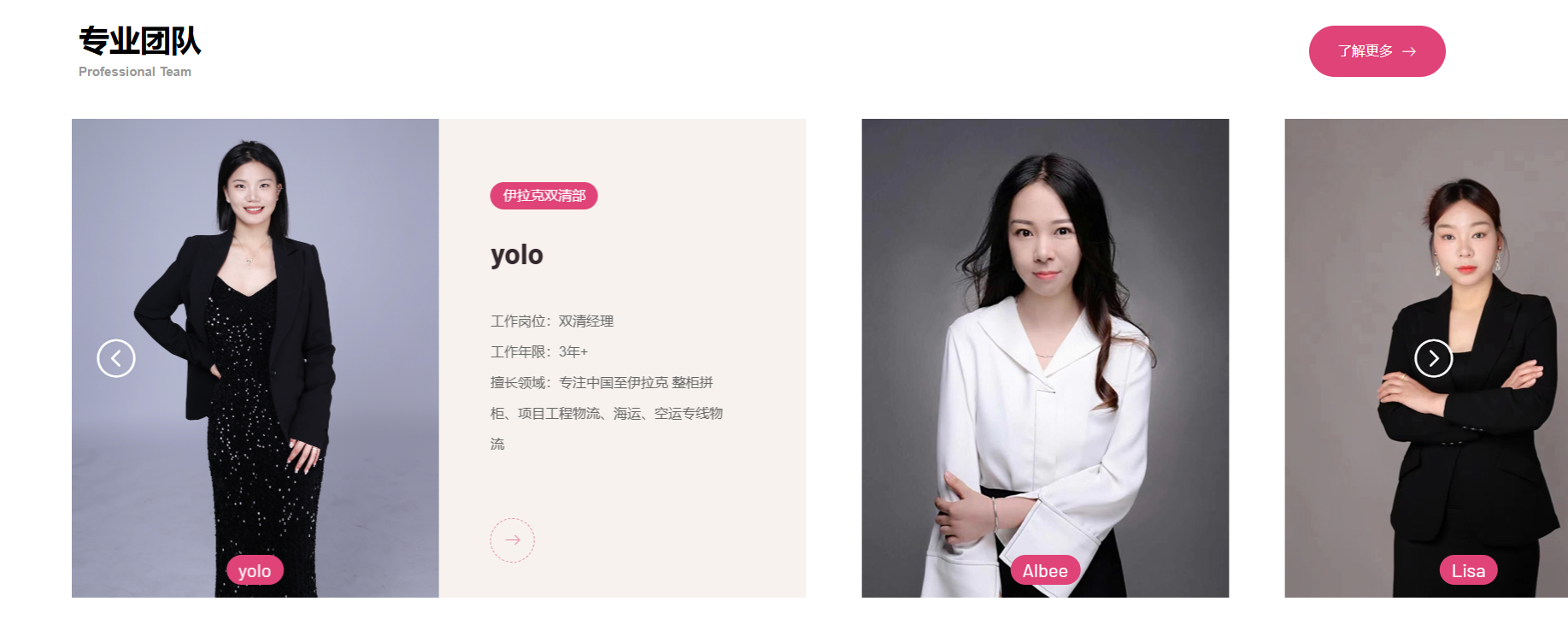Click the beige yolo info card
The width and height of the screenshot is (1568, 619).
[622, 358]
